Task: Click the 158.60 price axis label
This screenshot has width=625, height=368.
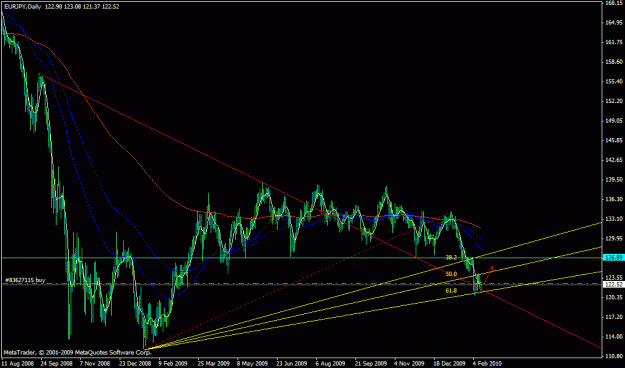Action: coord(614,62)
